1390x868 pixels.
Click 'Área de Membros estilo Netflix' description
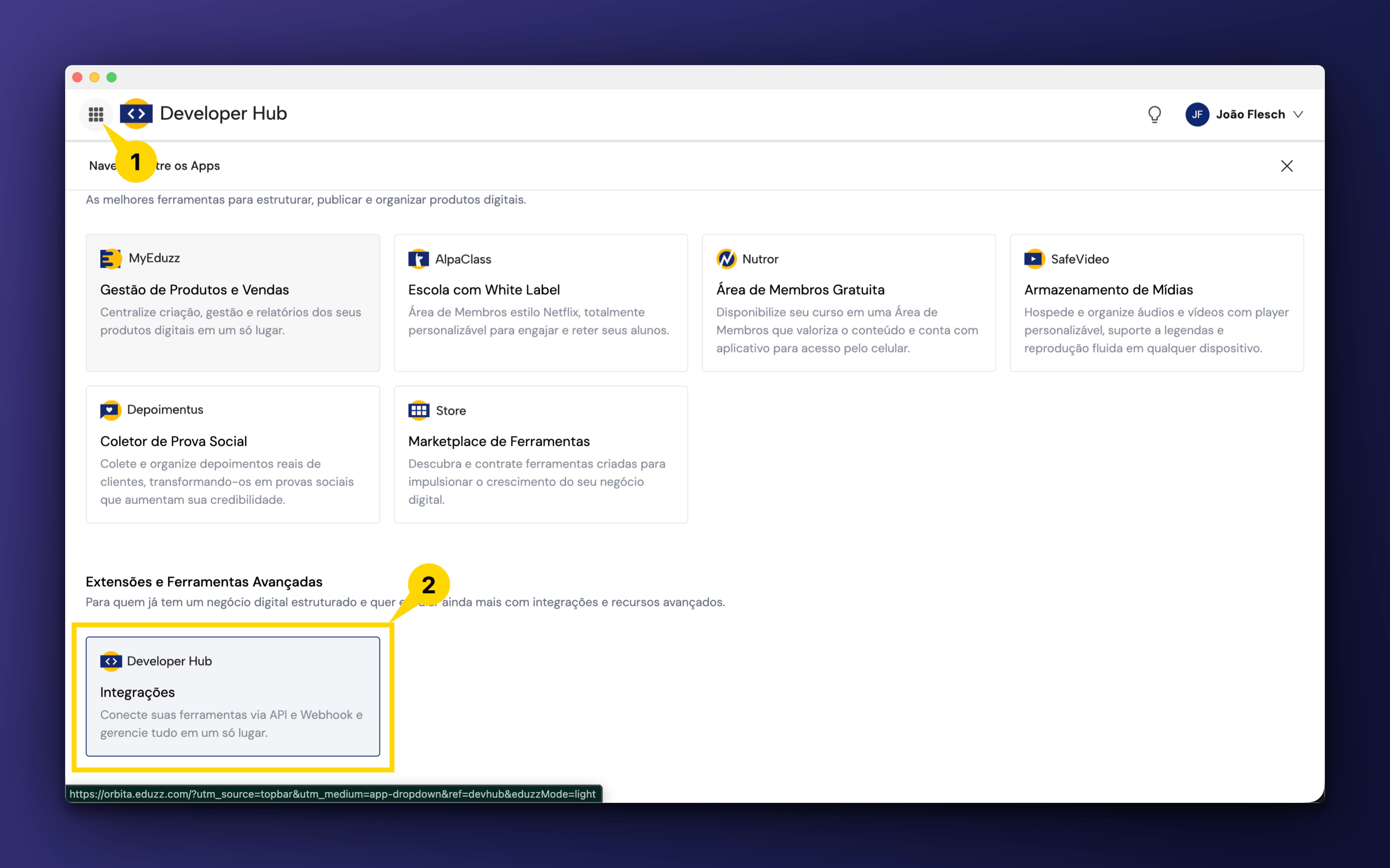click(x=538, y=321)
